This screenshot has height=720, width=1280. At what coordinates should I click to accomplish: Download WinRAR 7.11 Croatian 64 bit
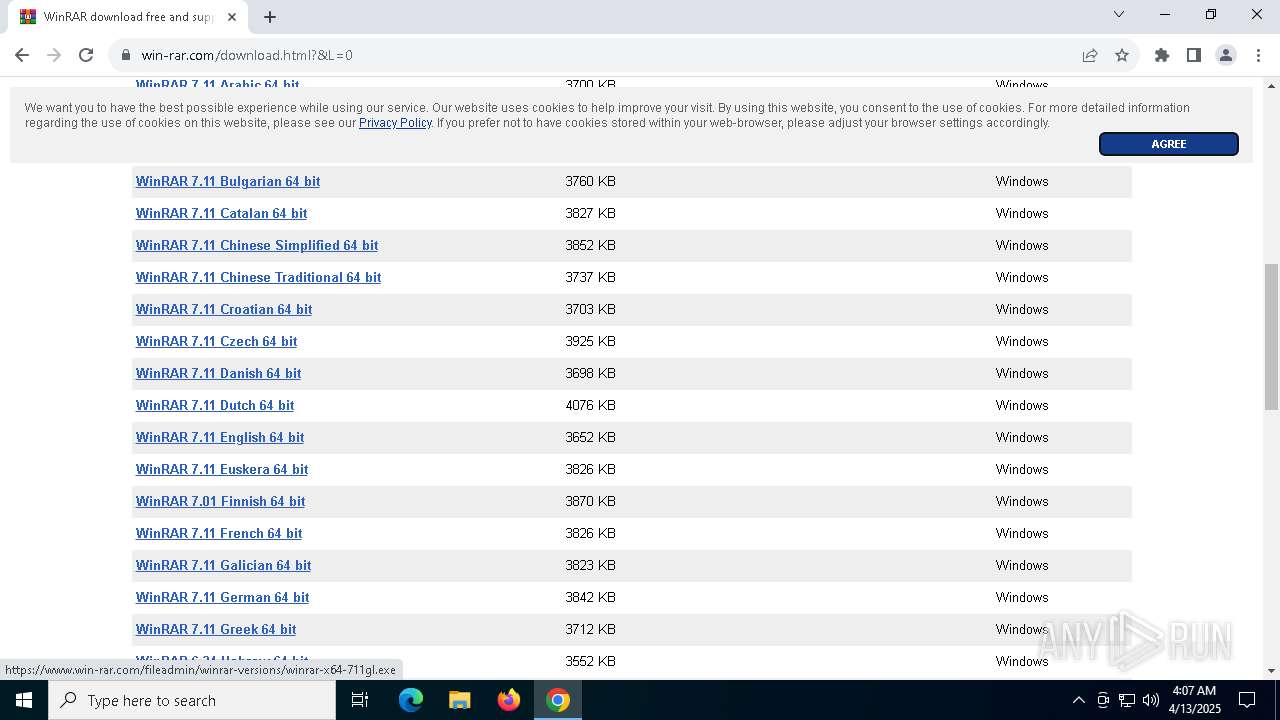click(224, 309)
